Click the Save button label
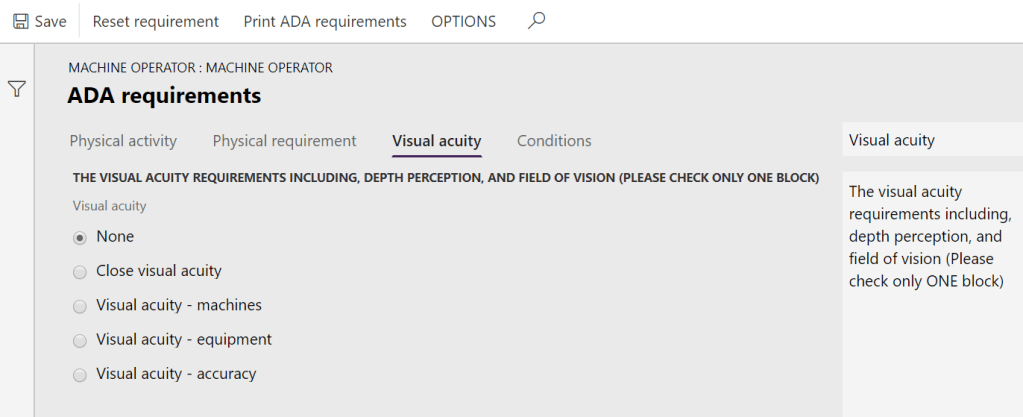The height and width of the screenshot is (417, 1023). [x=50, y=21]
